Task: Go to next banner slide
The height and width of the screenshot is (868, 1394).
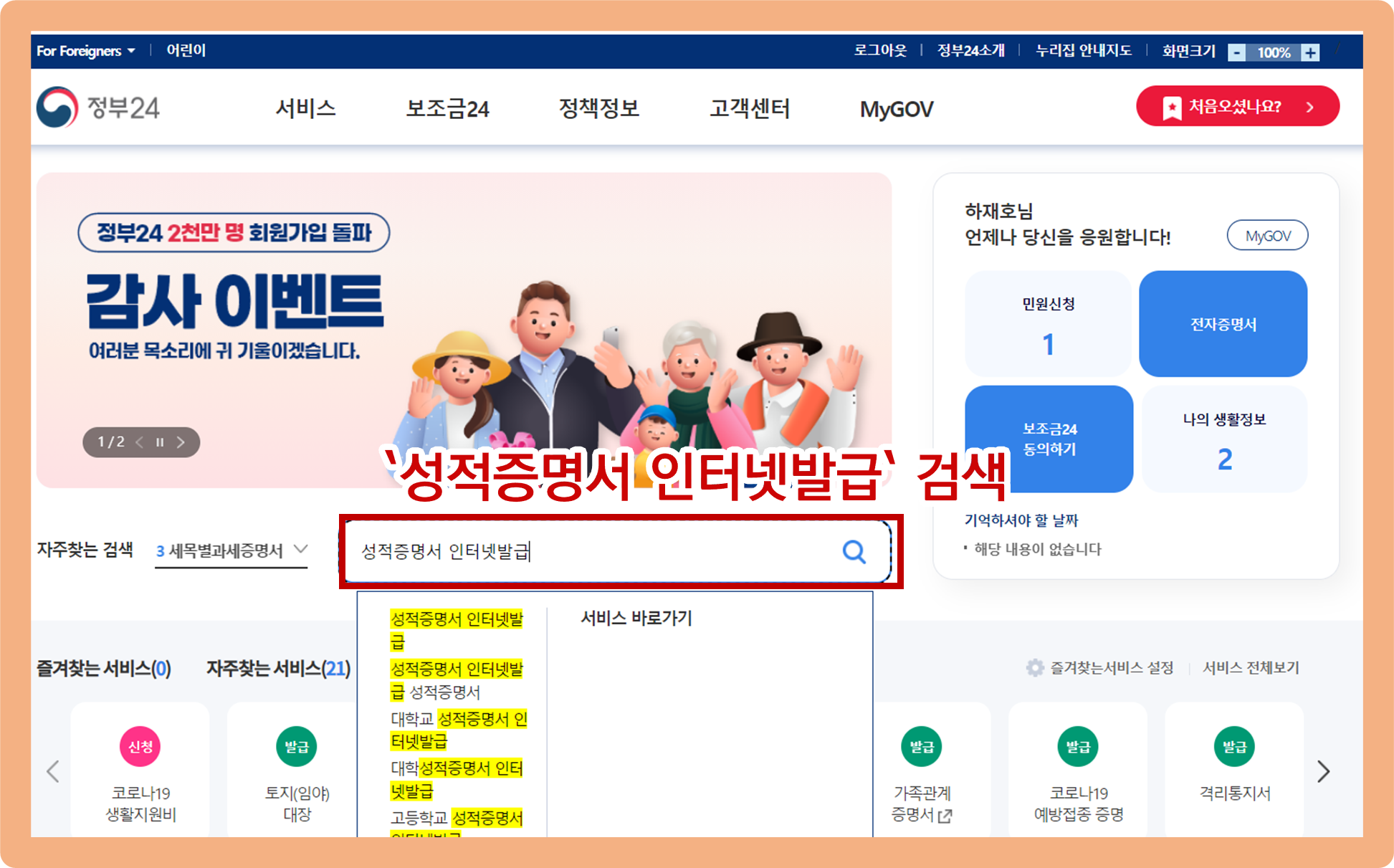Action: point(181,442)
